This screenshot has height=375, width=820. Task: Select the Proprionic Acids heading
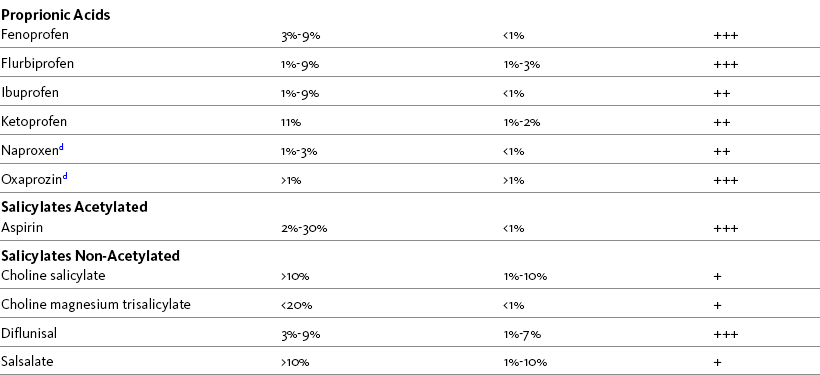pyautogui.click(x=55, y=15)
